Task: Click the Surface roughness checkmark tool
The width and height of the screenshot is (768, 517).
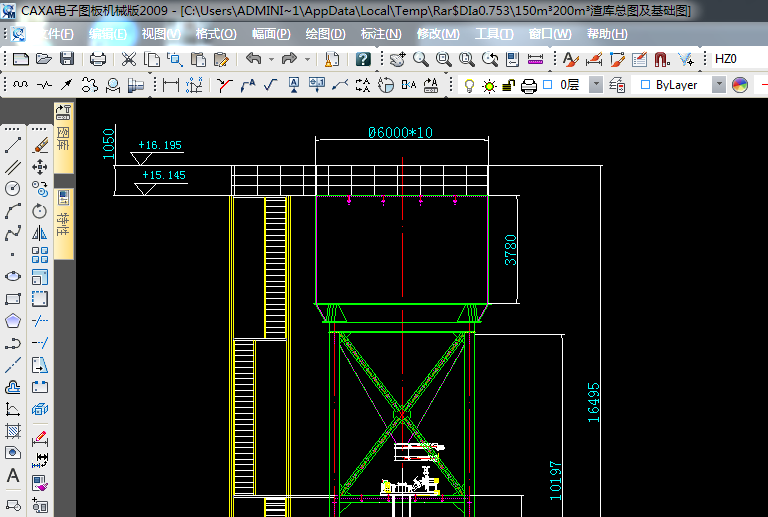Action: [270, 85]
